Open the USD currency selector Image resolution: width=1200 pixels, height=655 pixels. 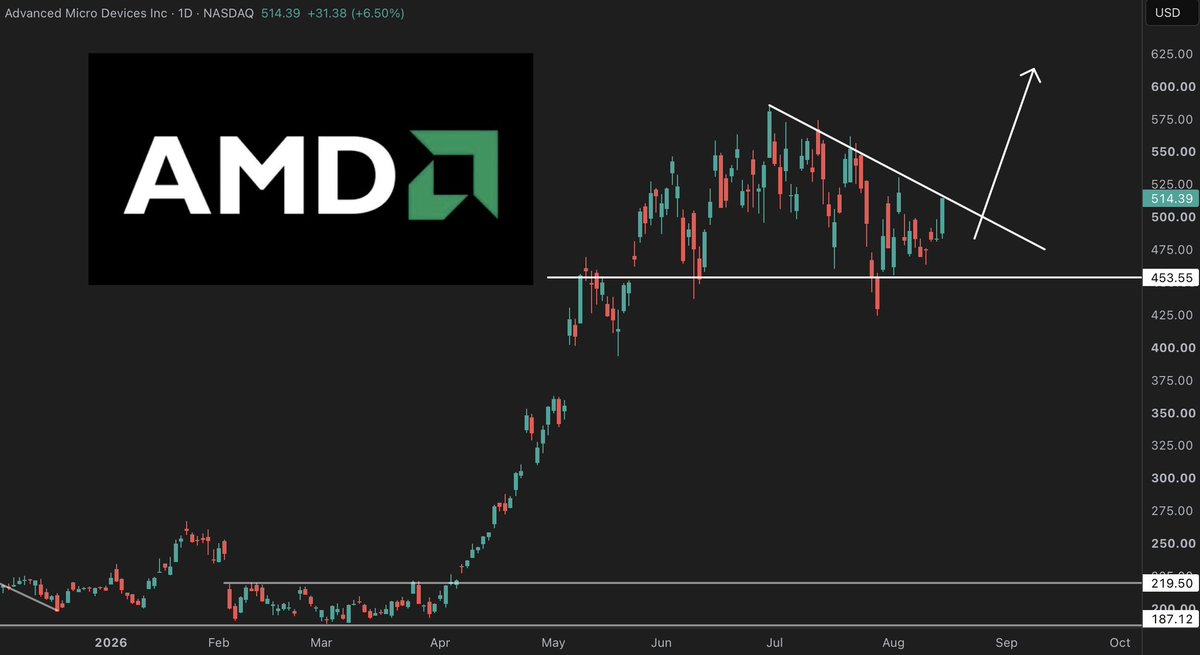pos(1169,13)
